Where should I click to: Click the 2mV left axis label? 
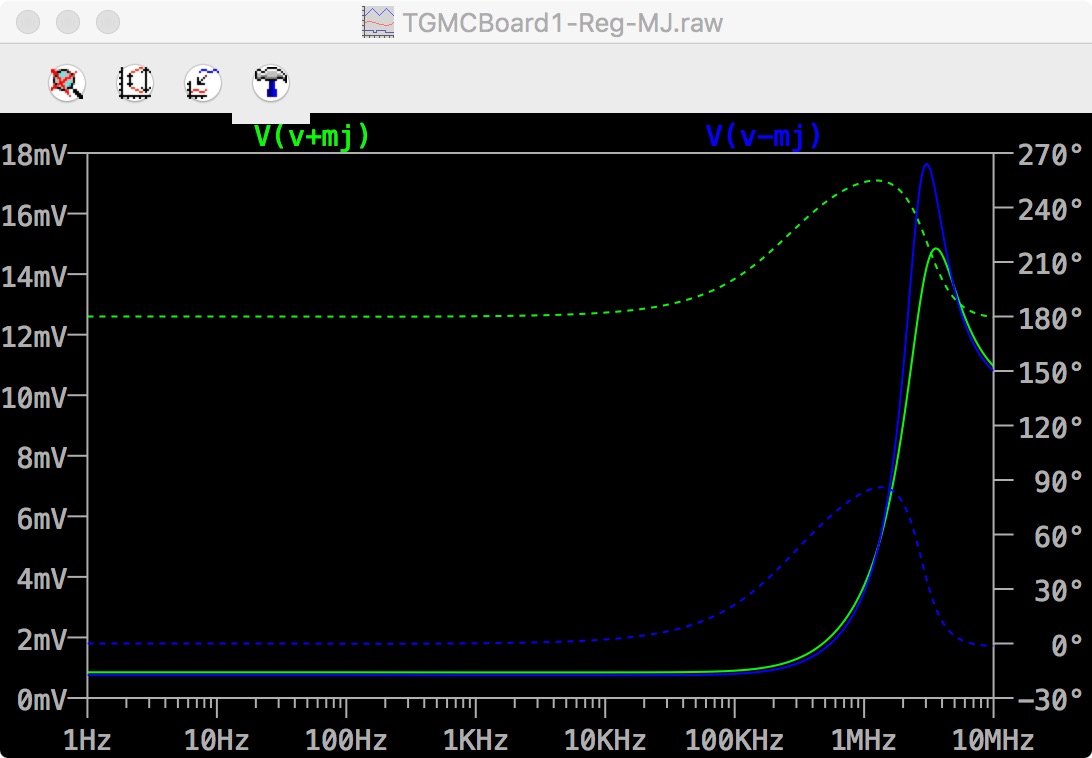click(42, 640)
